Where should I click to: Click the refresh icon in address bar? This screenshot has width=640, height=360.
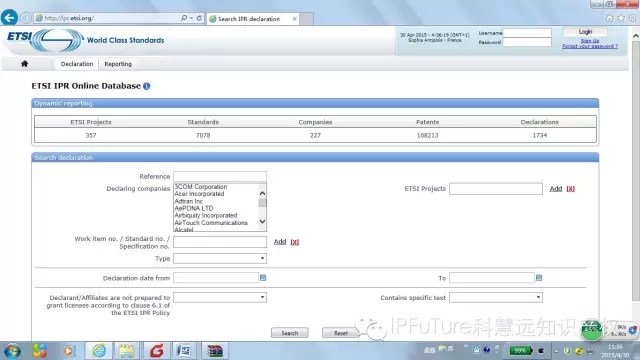tap(199, 18)
